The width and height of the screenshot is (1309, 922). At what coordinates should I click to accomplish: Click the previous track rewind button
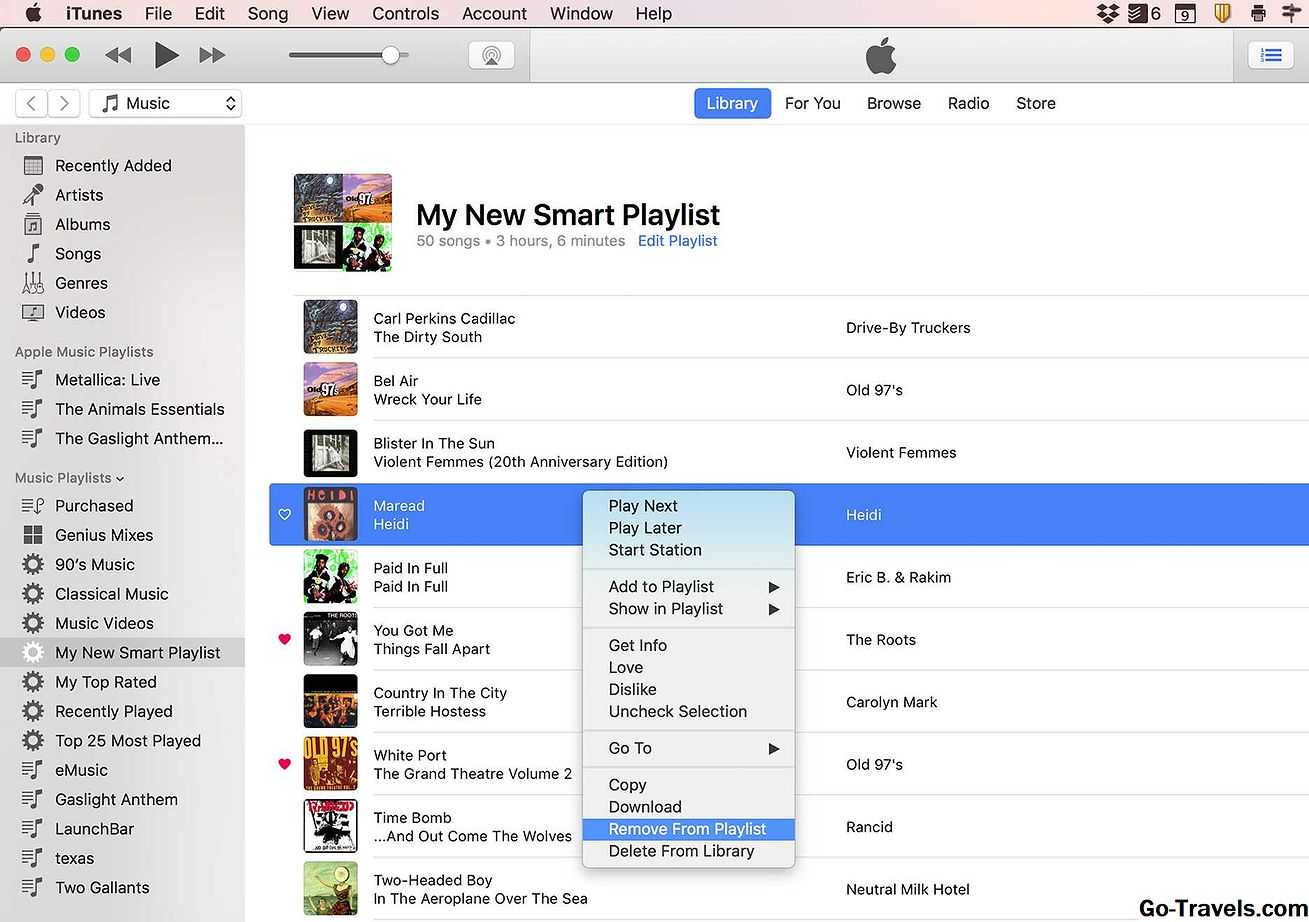tap(118, 55)
